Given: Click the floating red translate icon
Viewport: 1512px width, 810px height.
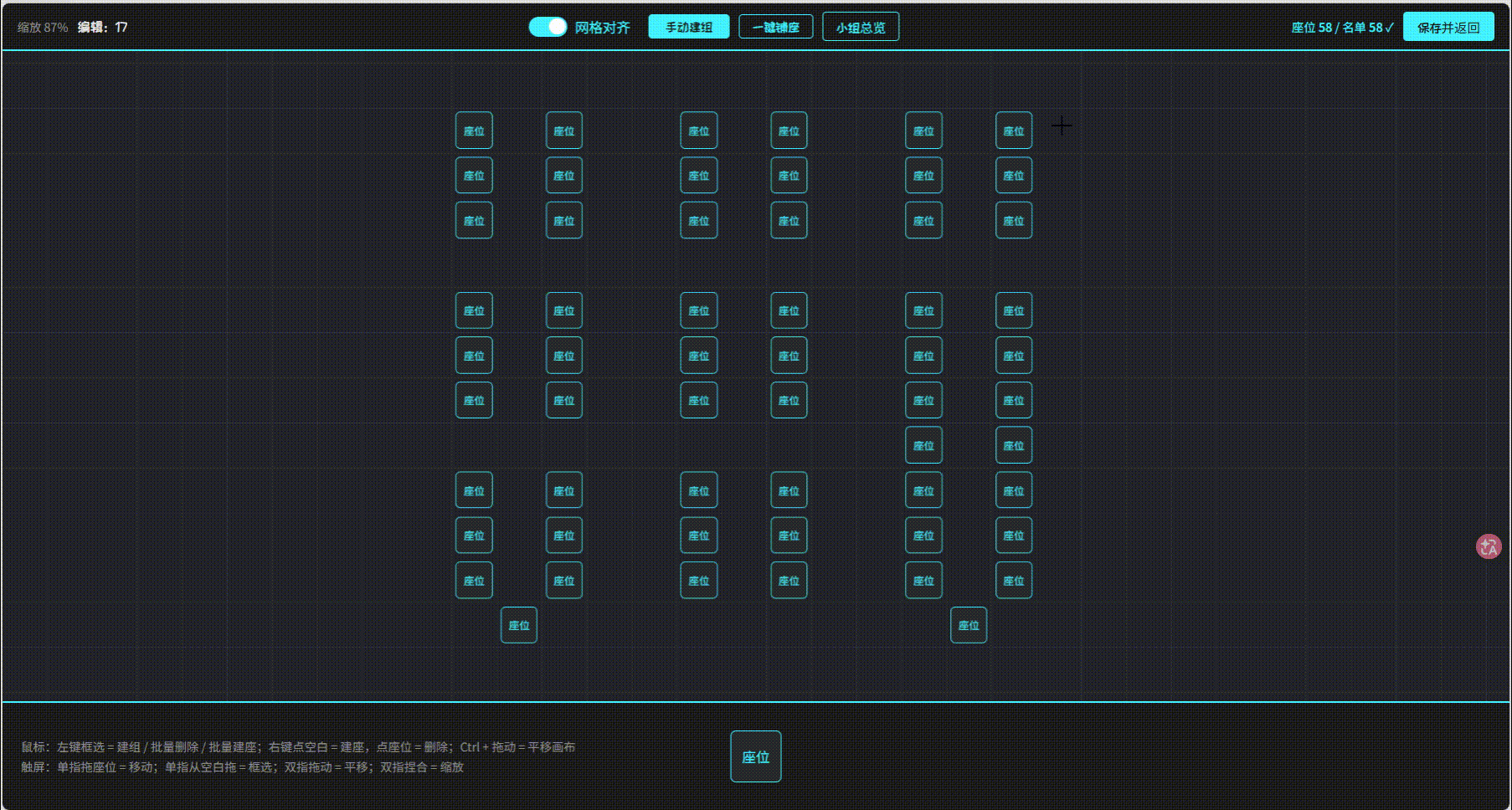Looking at the screenshot, I should pos(1489,546).
